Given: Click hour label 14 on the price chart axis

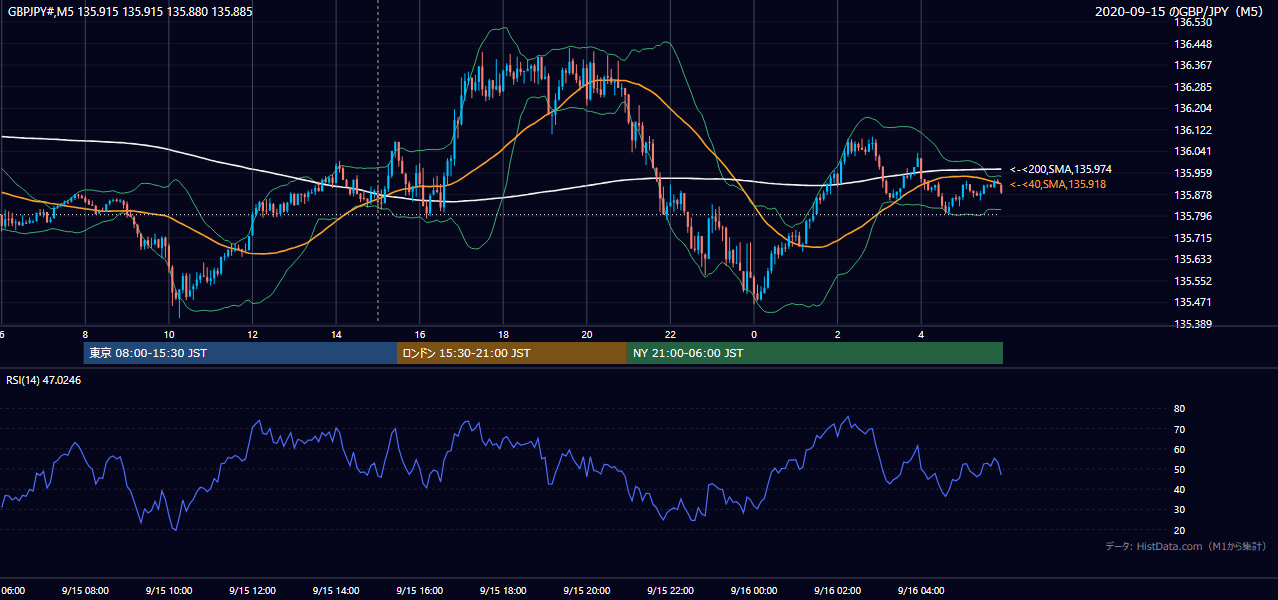Looking at the screenshot, I should click(x=336, y=334).
